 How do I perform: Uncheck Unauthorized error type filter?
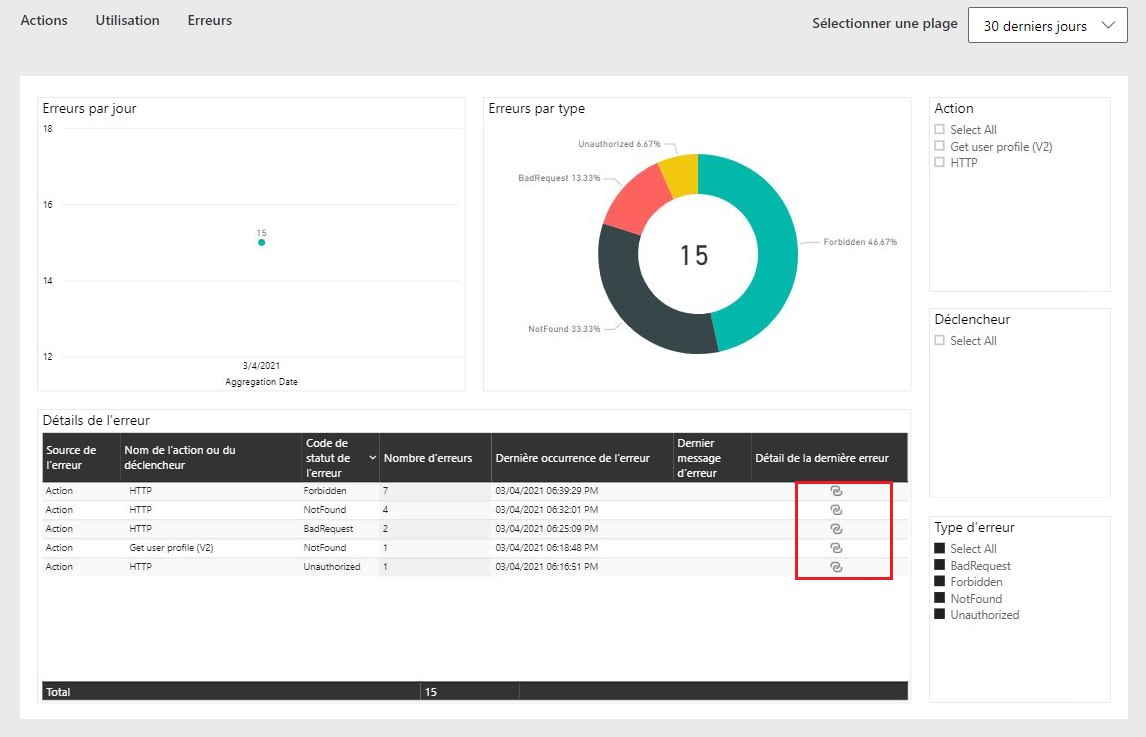click(940, 615)
